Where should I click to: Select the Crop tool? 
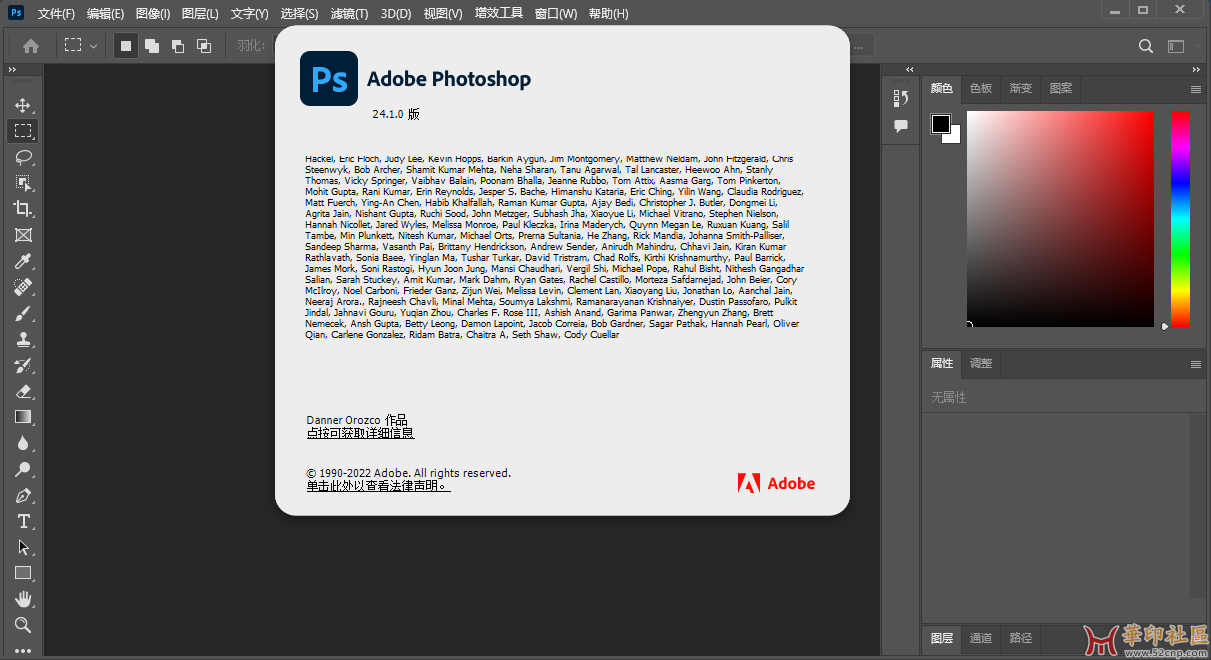22,209
